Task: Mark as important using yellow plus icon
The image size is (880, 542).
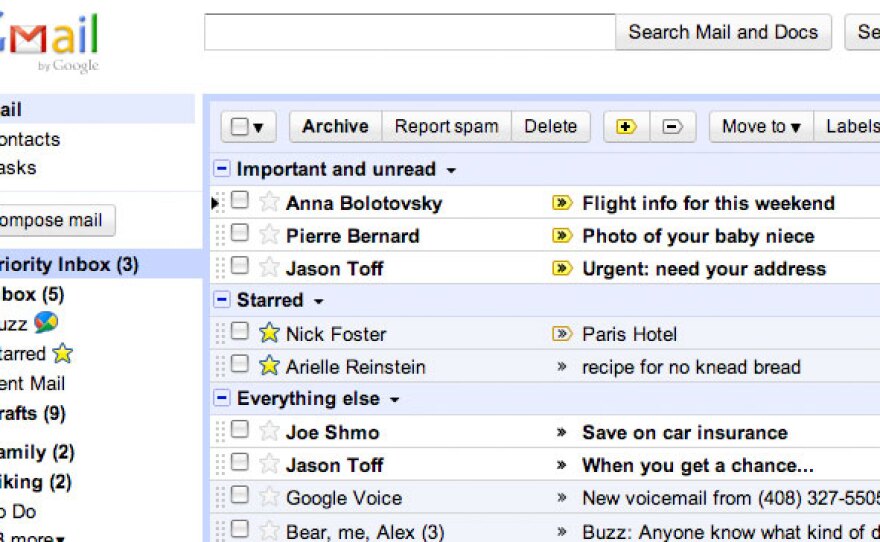Action: [627, 127]
